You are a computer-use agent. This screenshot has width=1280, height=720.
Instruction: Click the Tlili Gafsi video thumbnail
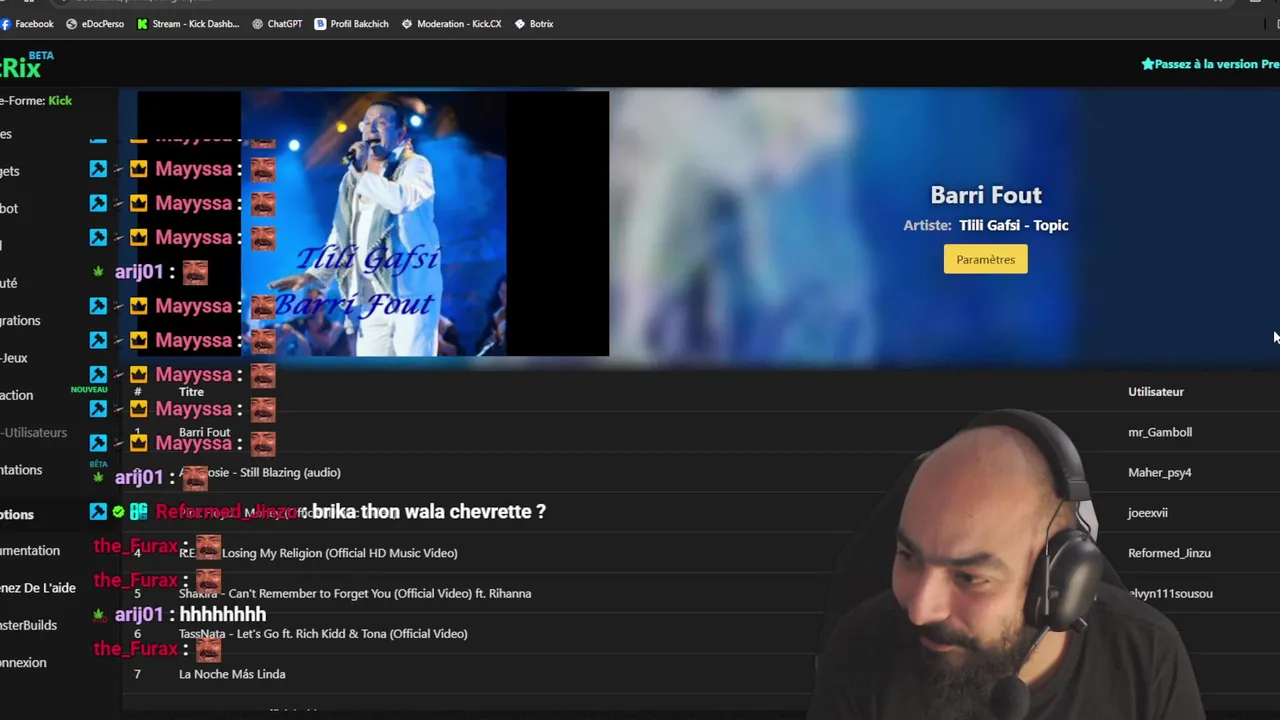point(373,224)
